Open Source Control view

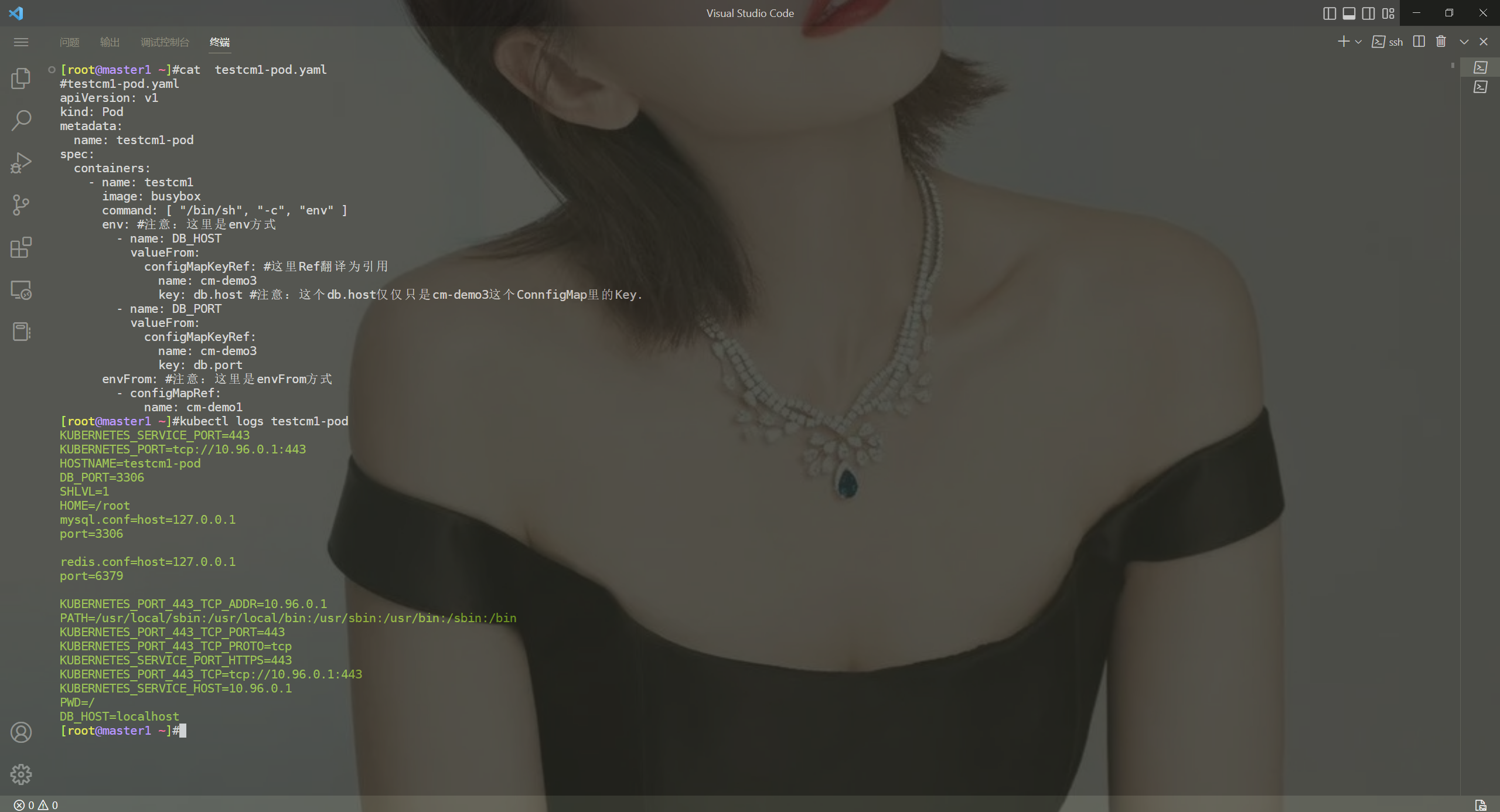[21, 204]
